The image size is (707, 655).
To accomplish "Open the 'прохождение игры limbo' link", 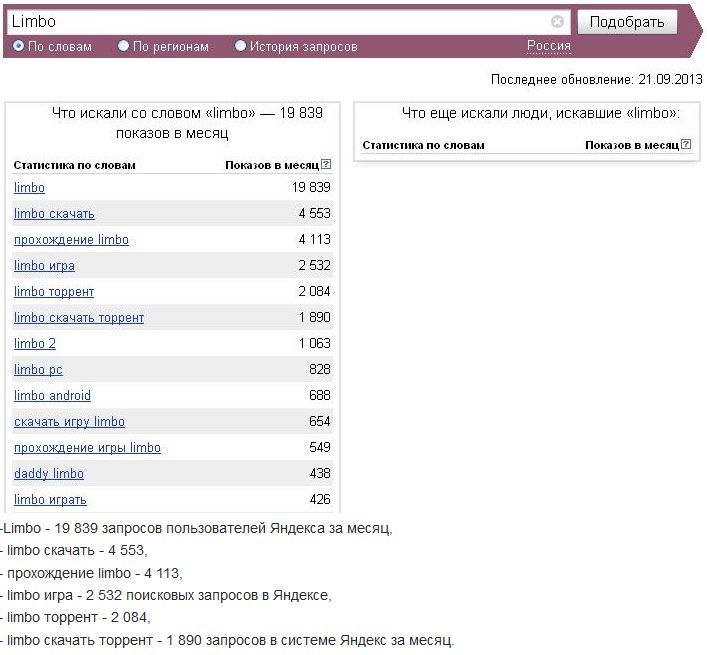I will click(87, 448).
